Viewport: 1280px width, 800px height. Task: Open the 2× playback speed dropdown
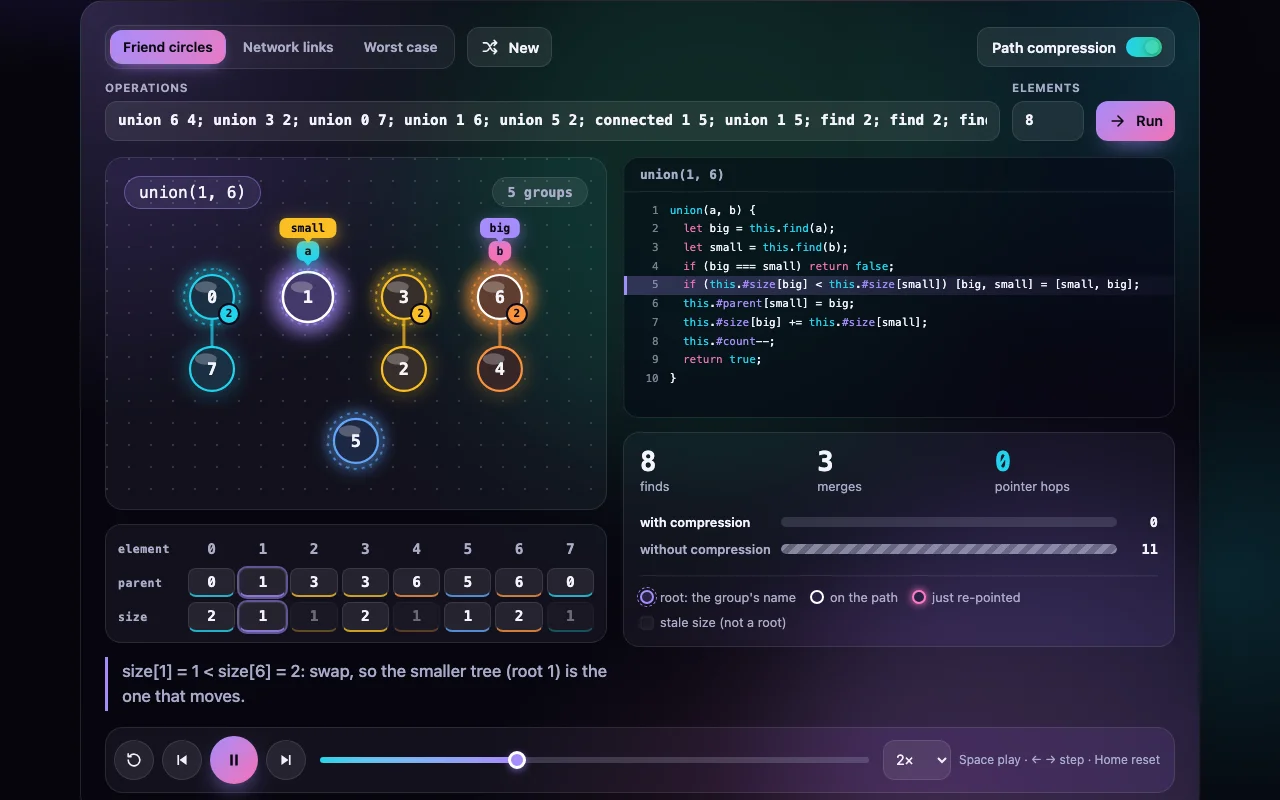click(916, 760)
